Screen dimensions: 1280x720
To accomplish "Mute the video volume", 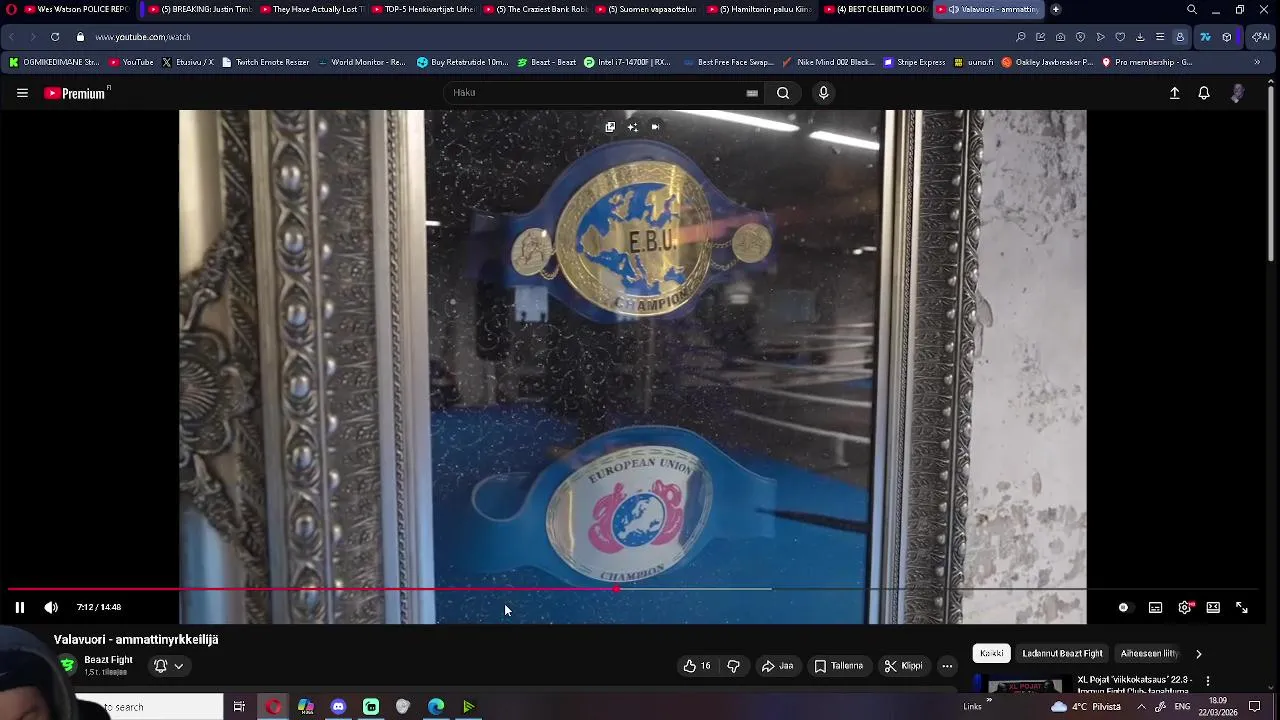I will pyautogui.click(x=51, y=607).
